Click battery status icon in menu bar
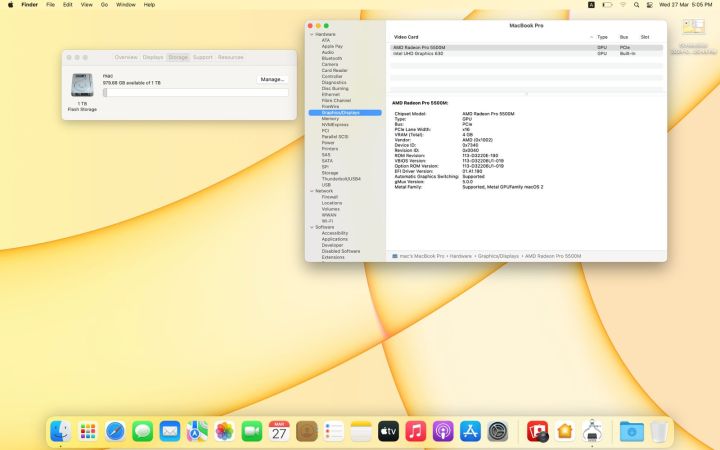 (x=608, y=5)
